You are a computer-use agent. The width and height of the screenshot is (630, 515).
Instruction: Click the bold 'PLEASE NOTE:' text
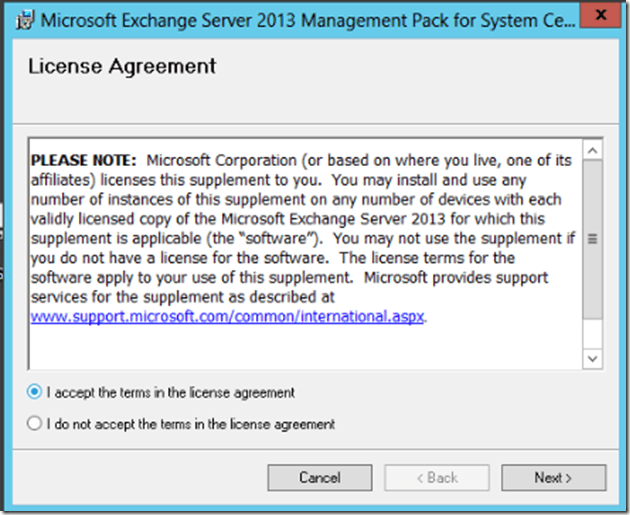click(85, 160)
